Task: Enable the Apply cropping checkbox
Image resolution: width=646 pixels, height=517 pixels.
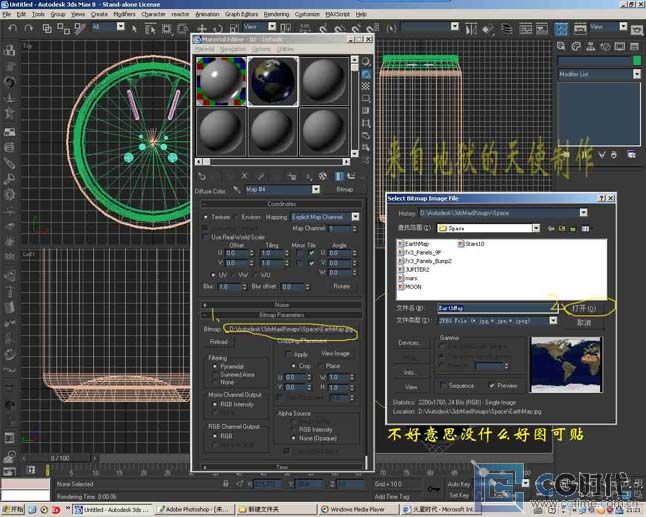Action: coord(288,354)
